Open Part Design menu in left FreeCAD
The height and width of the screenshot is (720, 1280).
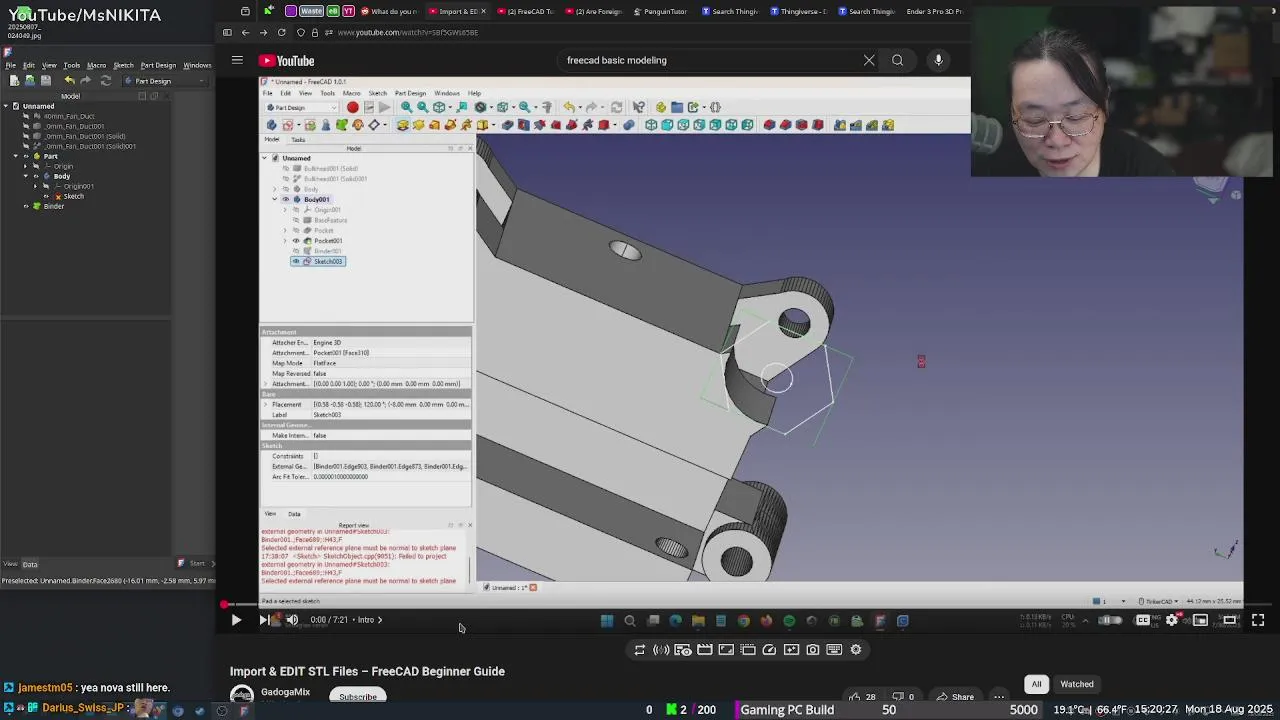[x=158, y=65]
